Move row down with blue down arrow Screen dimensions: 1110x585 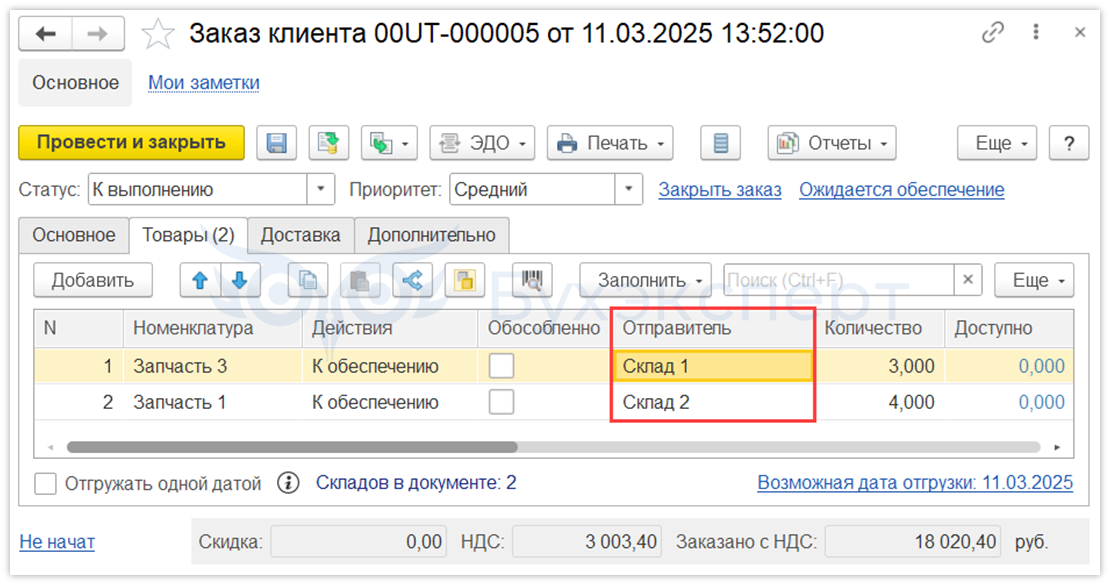240,280
